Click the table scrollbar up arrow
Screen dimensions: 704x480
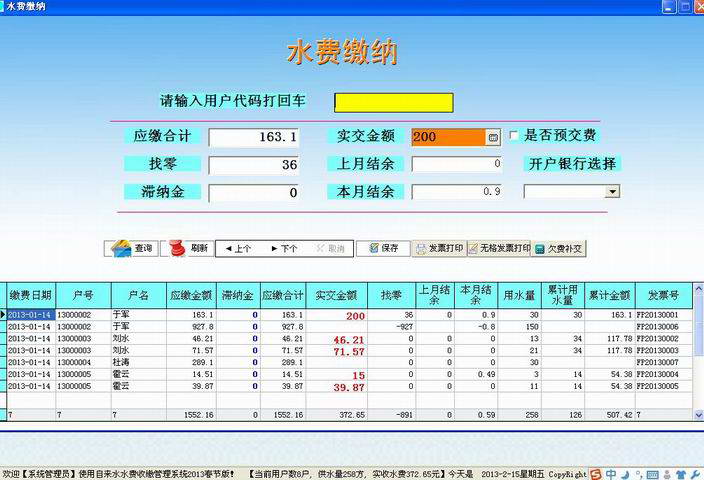click(698, 288)
